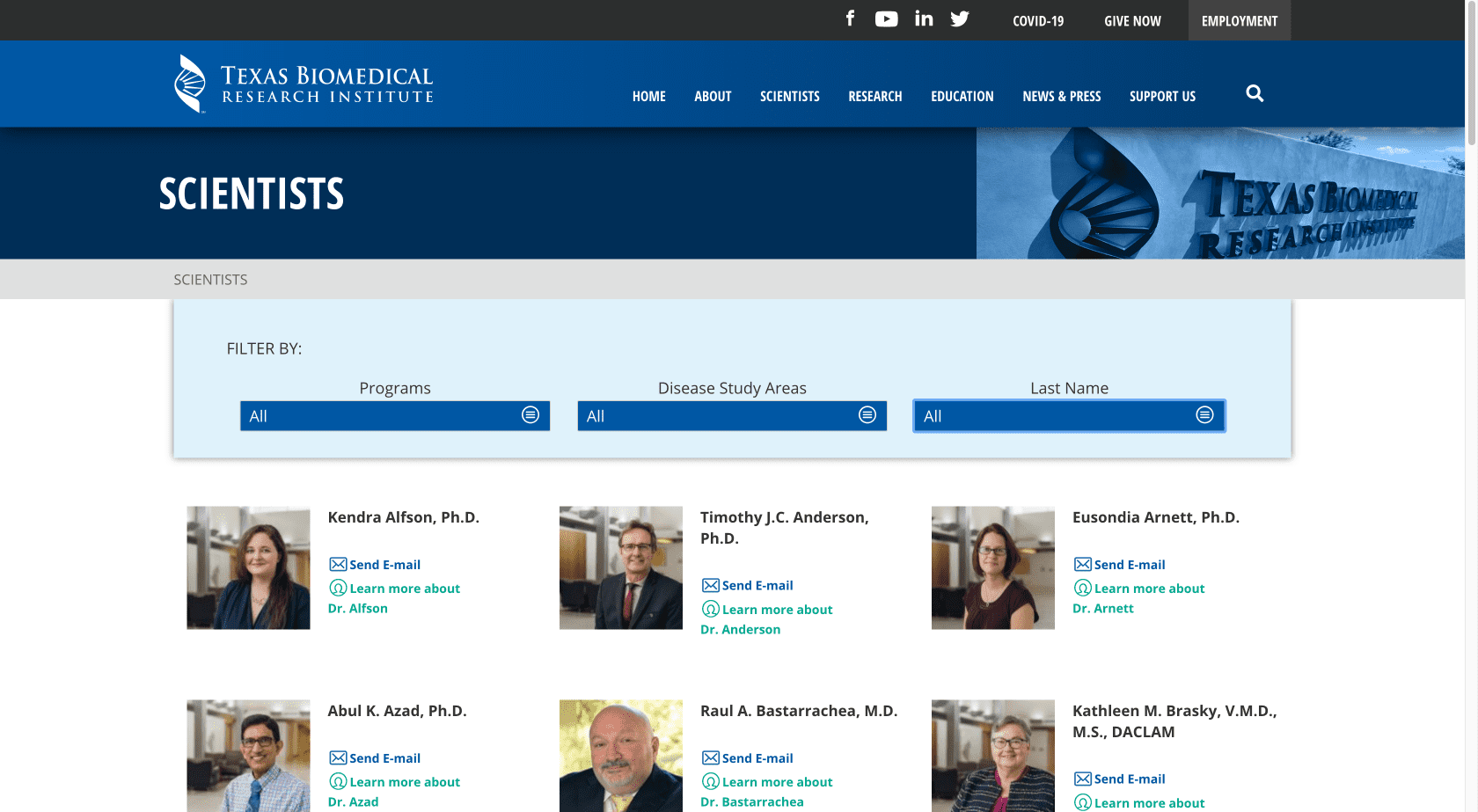Select SCIENTISTS in the navigation bar
The width and height of the screenshot is (1478, 812).
[x=790, y=97]
